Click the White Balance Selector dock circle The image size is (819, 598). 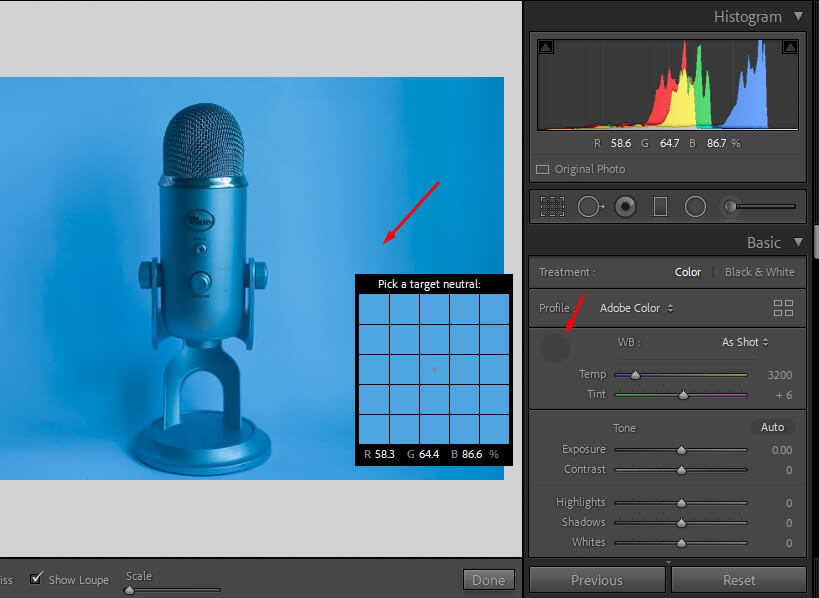tap(554, 347)
